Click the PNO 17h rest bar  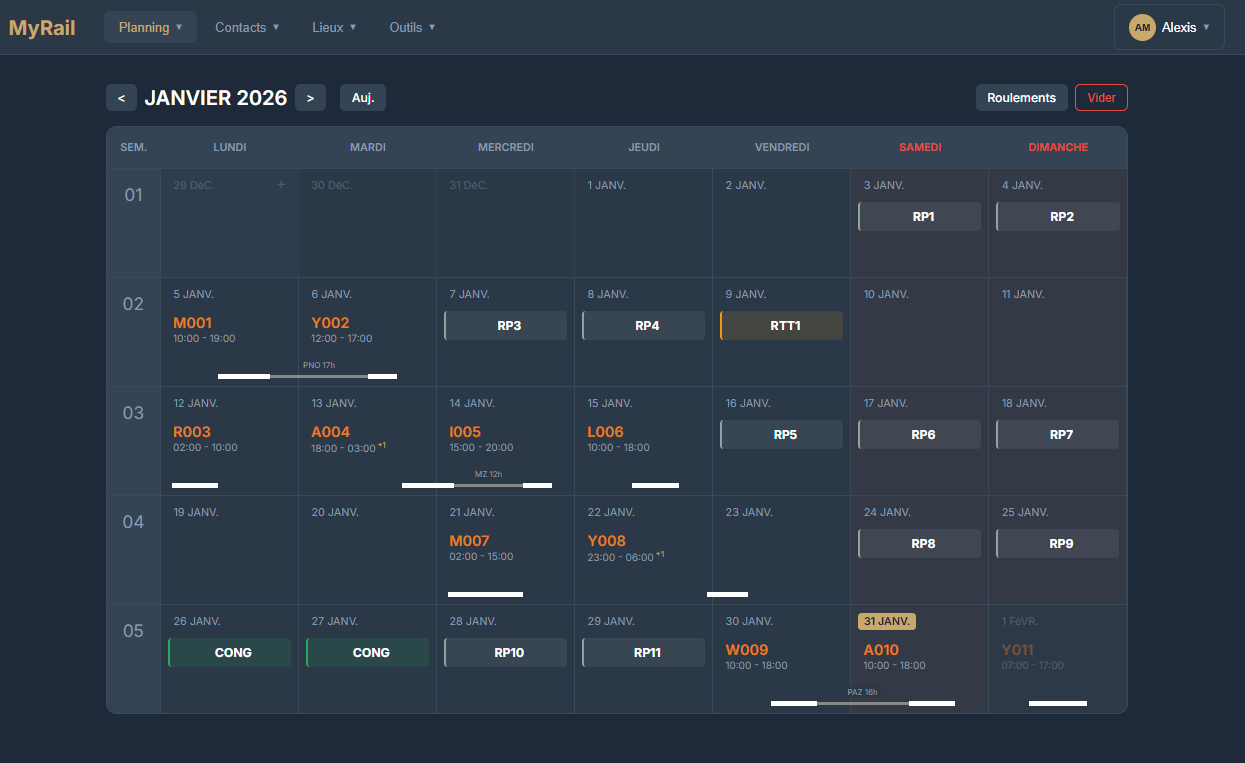pyautogui.click(x=318, y=376)
